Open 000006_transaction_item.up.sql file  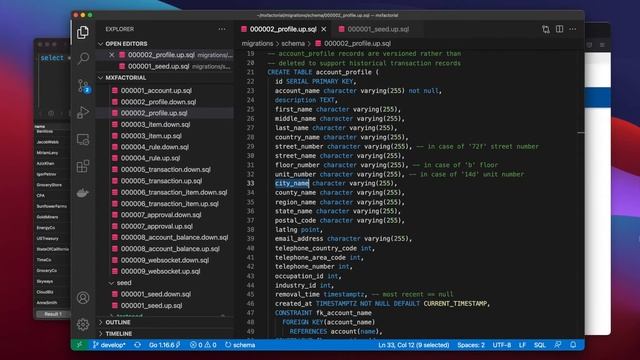click(x=164, y=204)
